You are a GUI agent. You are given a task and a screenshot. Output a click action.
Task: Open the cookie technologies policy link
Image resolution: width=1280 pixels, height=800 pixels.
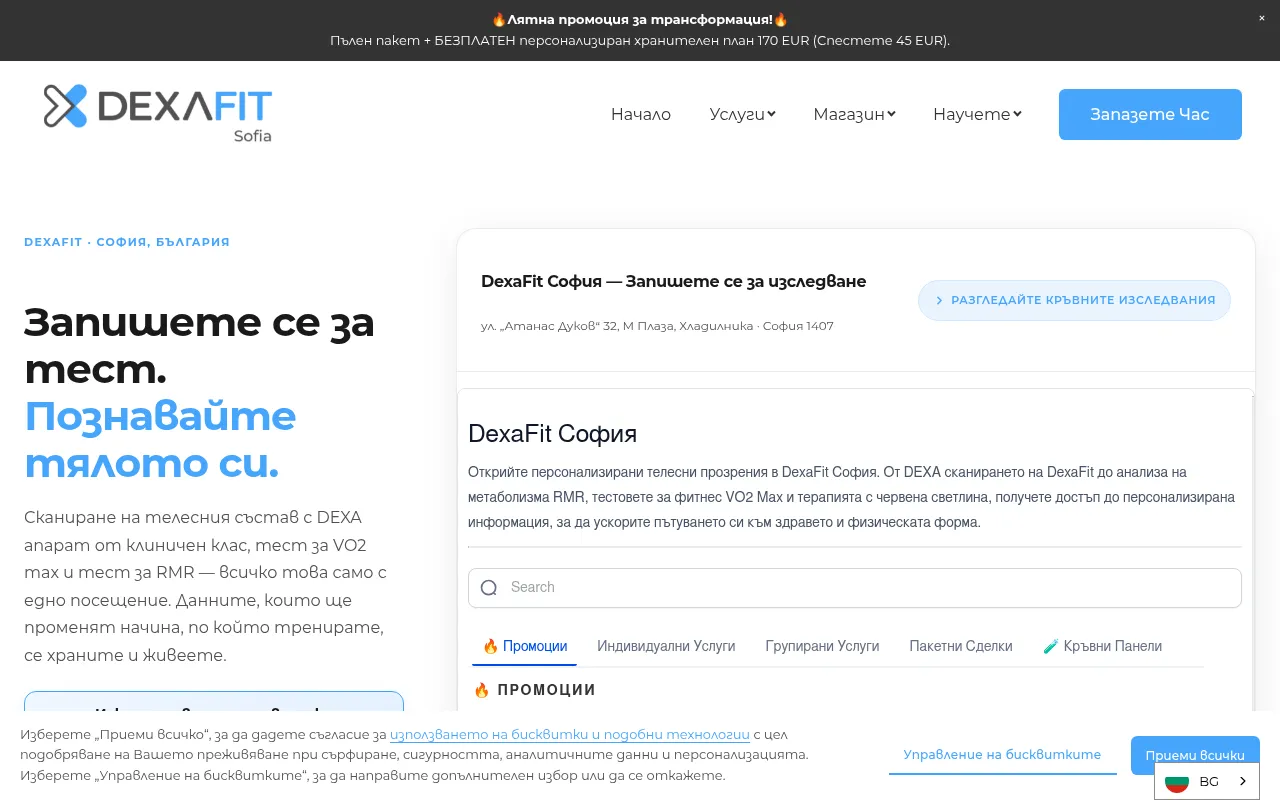[570, 734]
